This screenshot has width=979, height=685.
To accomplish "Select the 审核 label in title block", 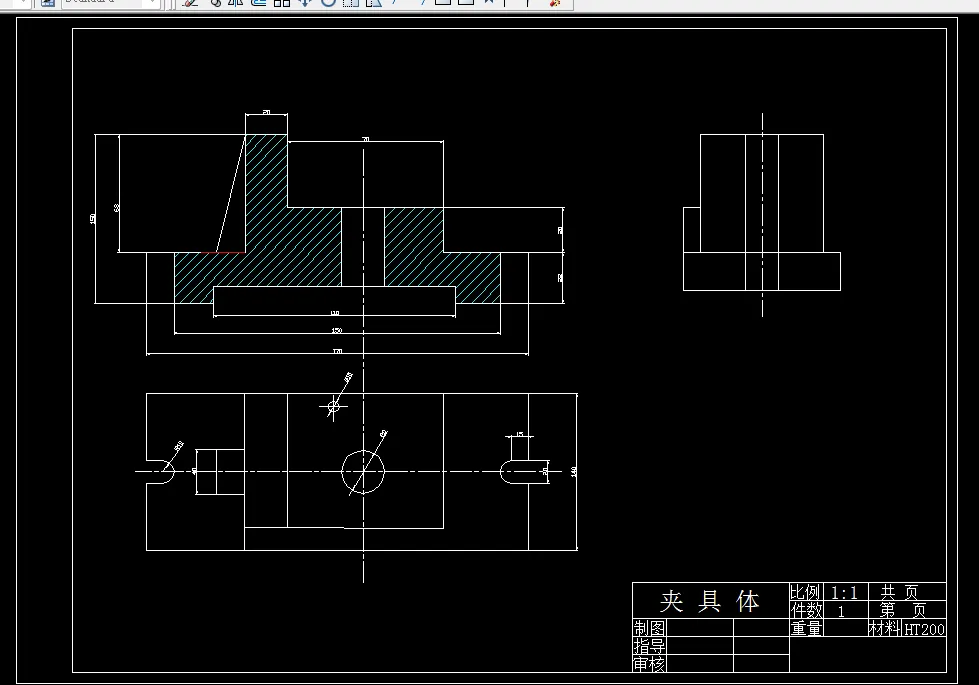I will tap(649, 664).
